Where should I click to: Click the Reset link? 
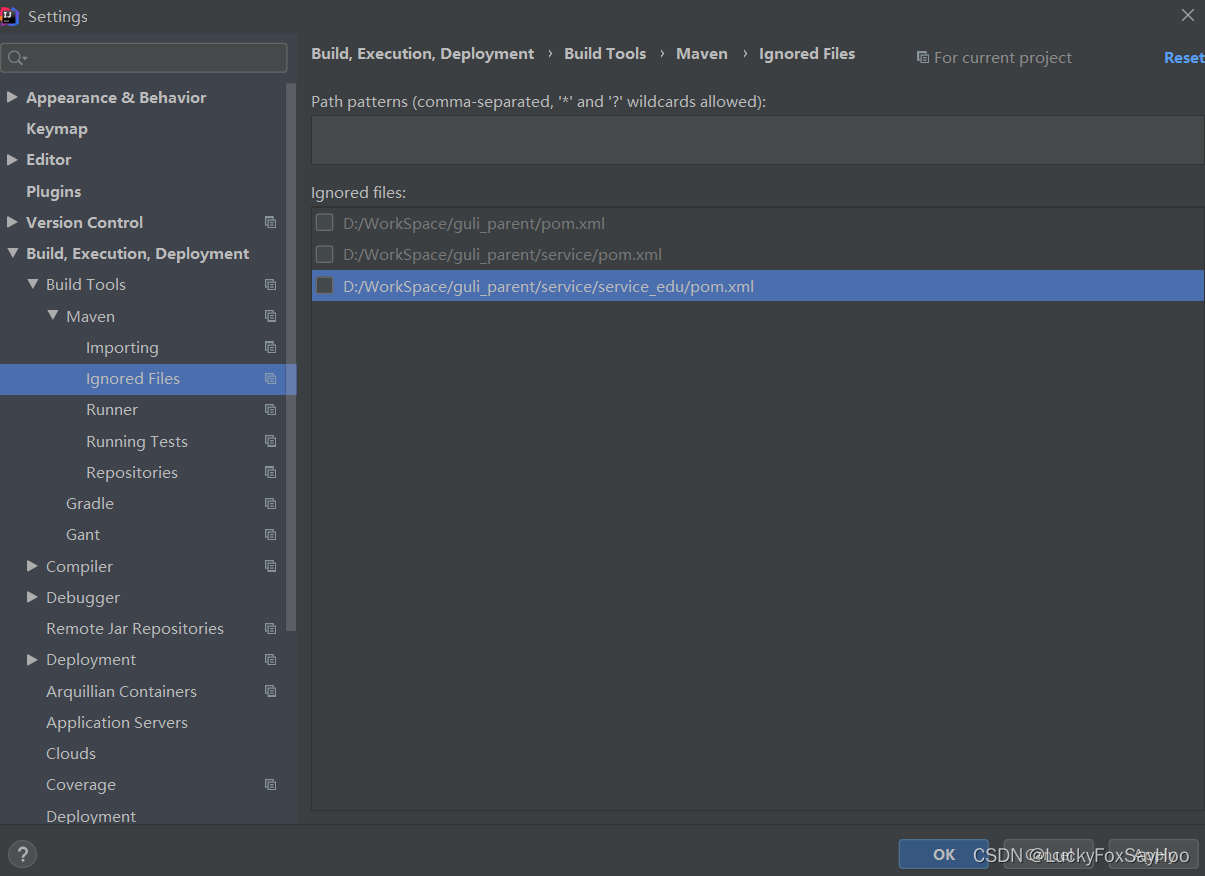click(x=1184, y=58)
